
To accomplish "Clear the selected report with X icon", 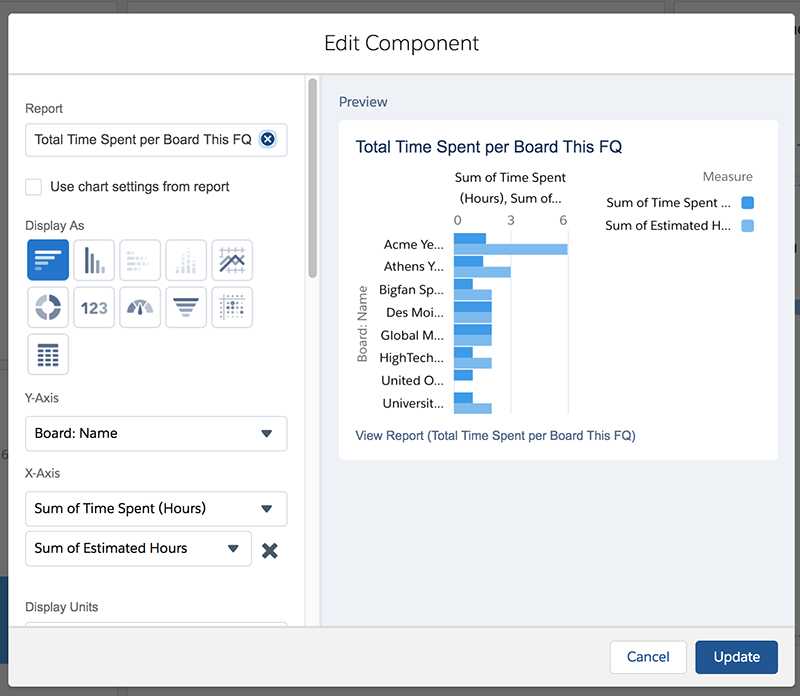I will [267, 140].
